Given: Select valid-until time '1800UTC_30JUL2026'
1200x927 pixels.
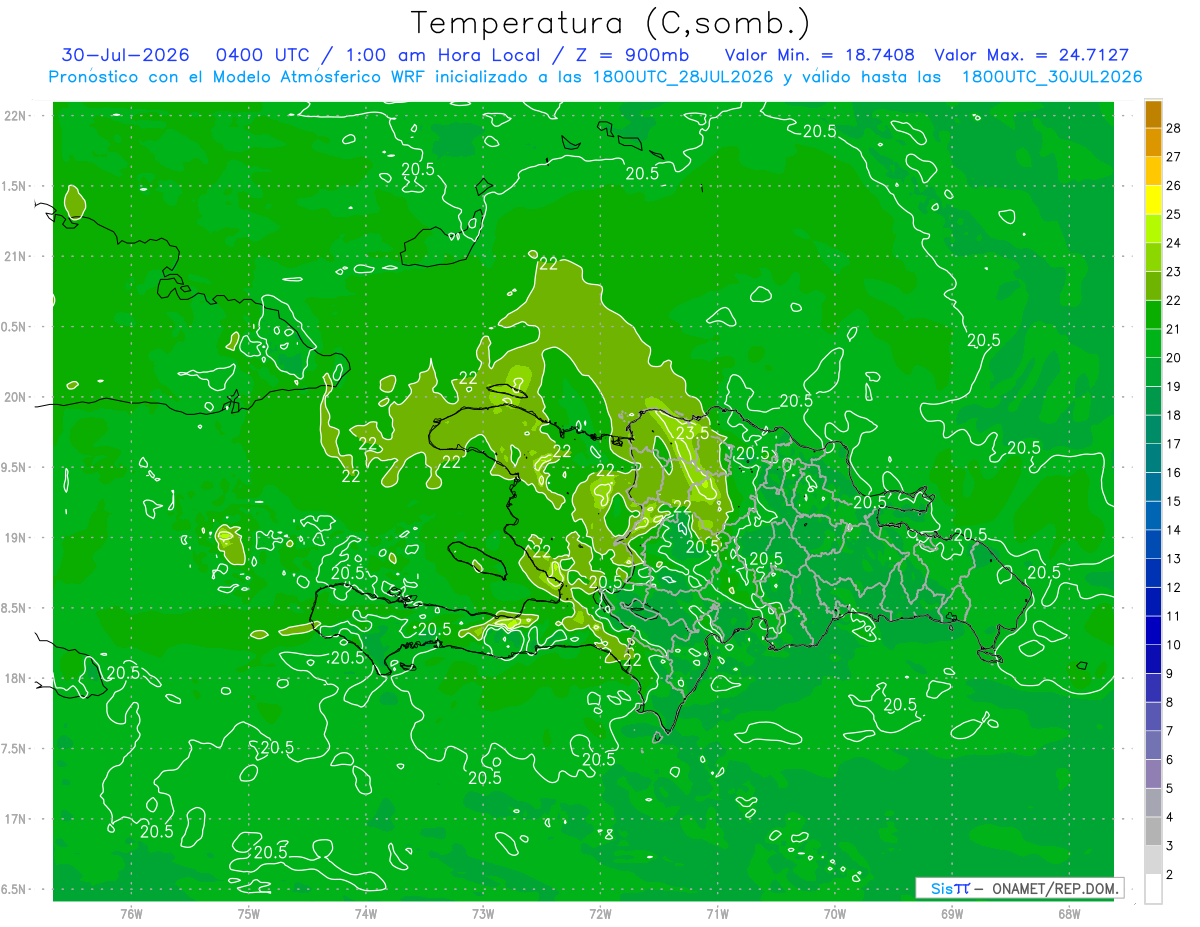Looking at the screenshot, I should point(1051,77).
